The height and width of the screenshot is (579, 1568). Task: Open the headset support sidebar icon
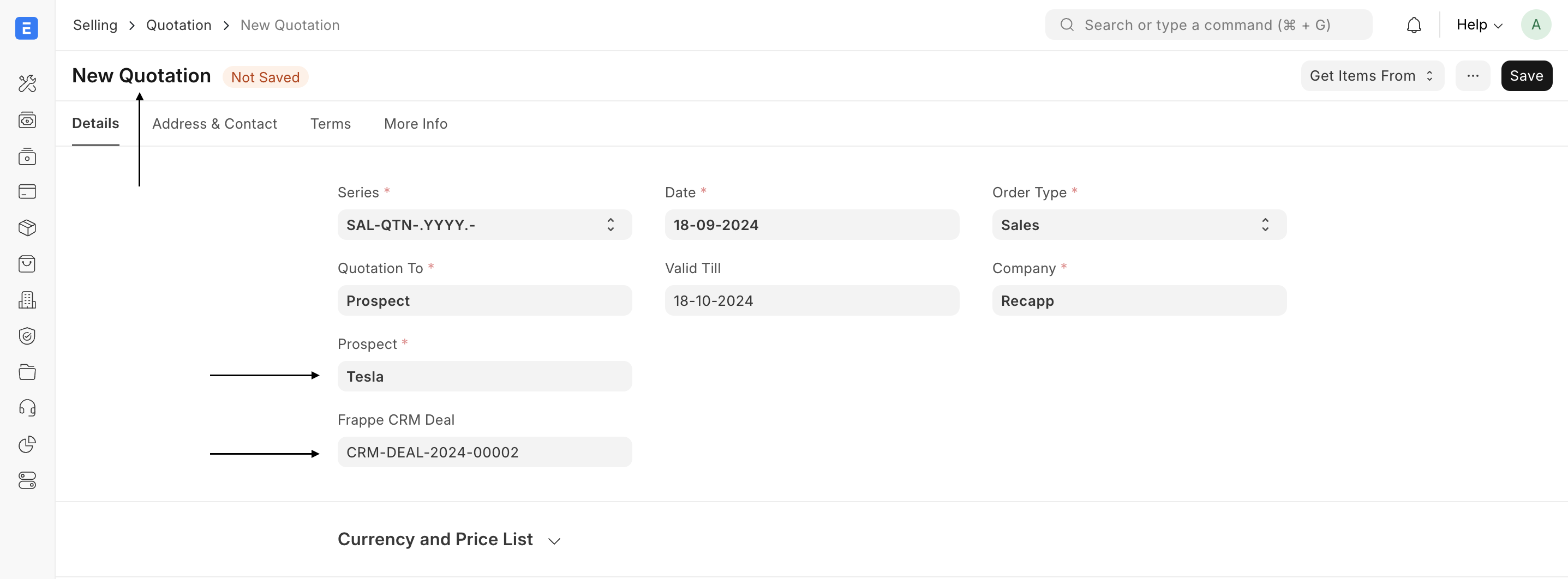(x=27, y=408)
